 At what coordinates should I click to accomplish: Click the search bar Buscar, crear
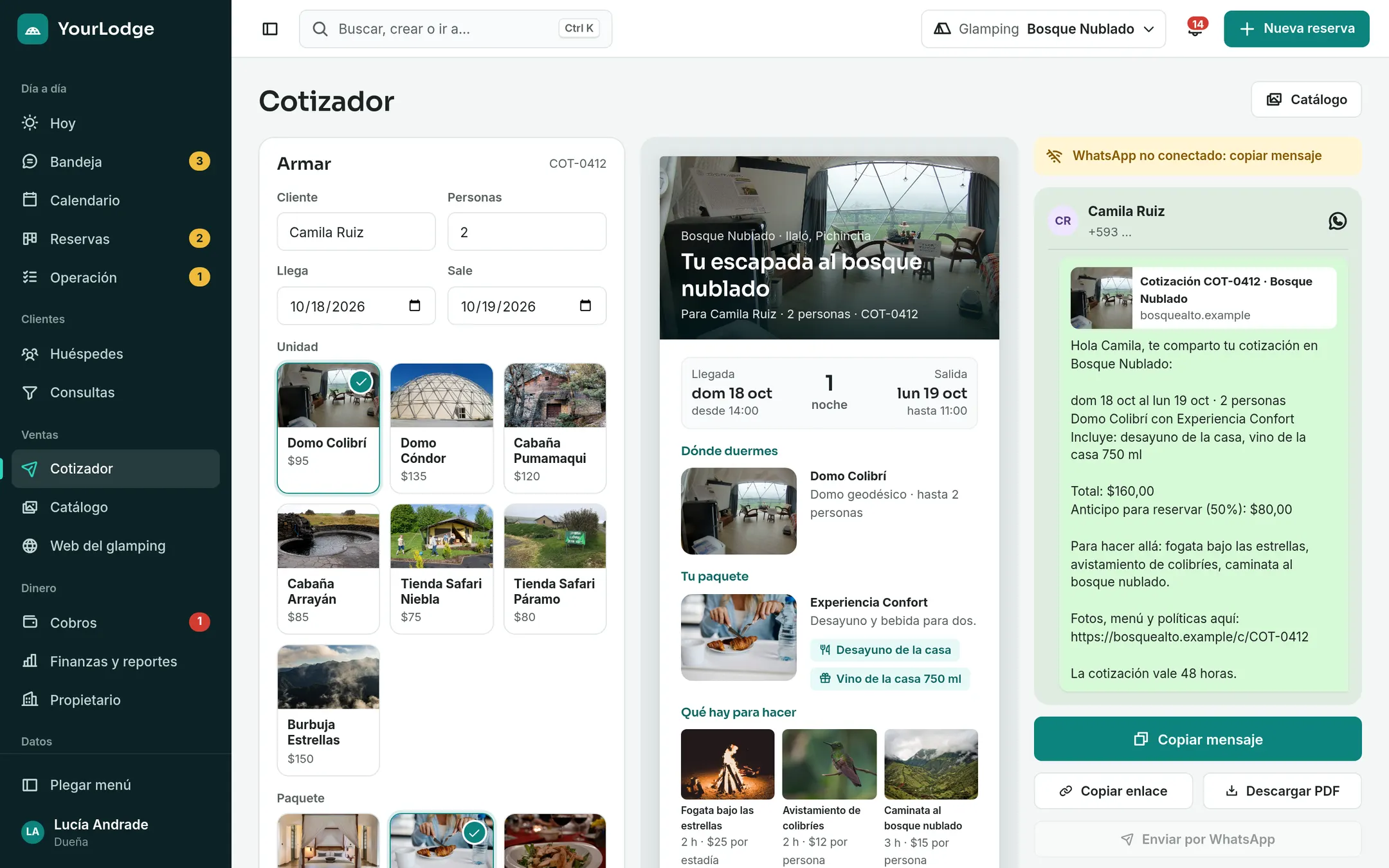tap(455, 29)
